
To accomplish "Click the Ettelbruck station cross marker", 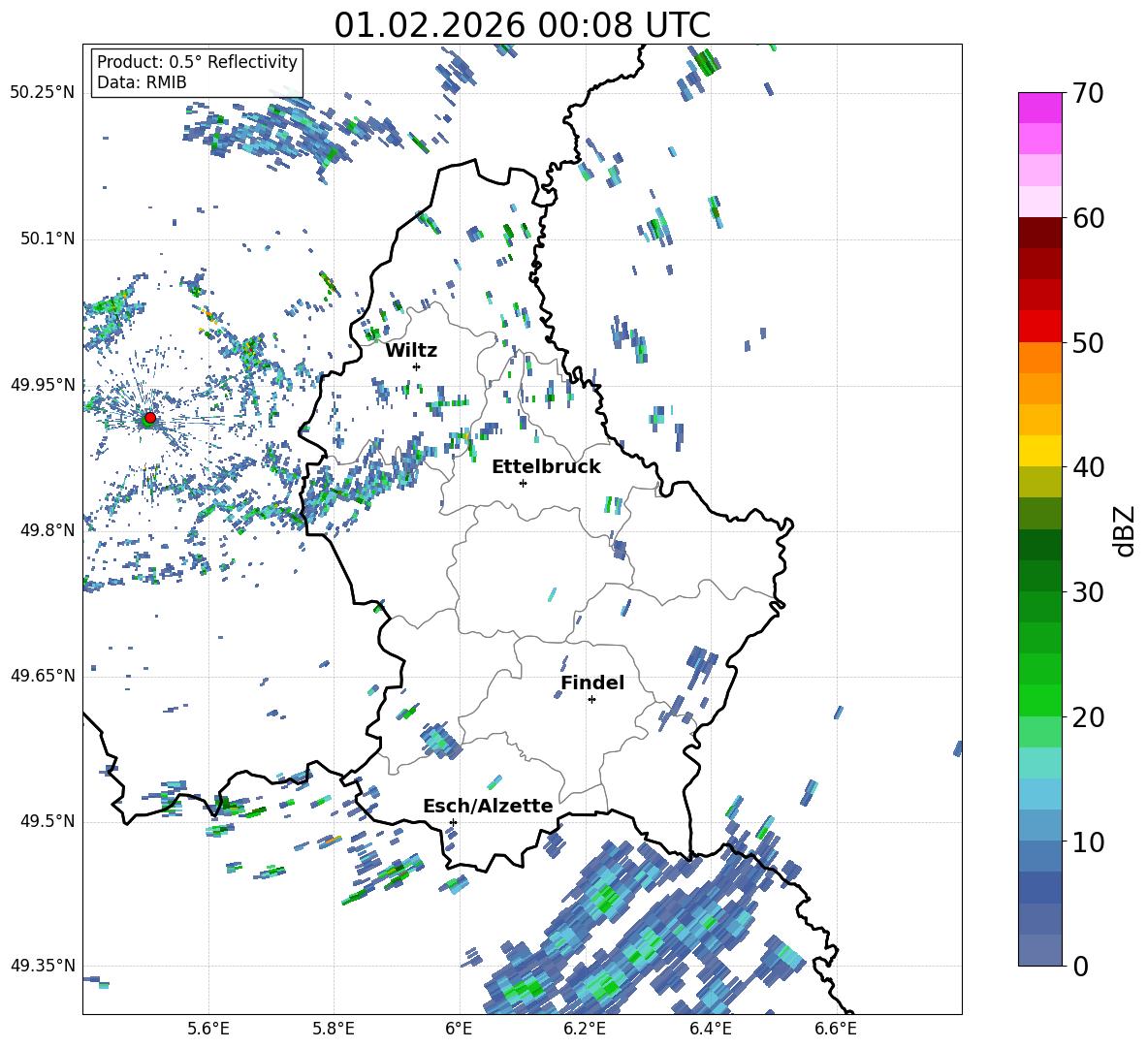I will click(523, 483).
